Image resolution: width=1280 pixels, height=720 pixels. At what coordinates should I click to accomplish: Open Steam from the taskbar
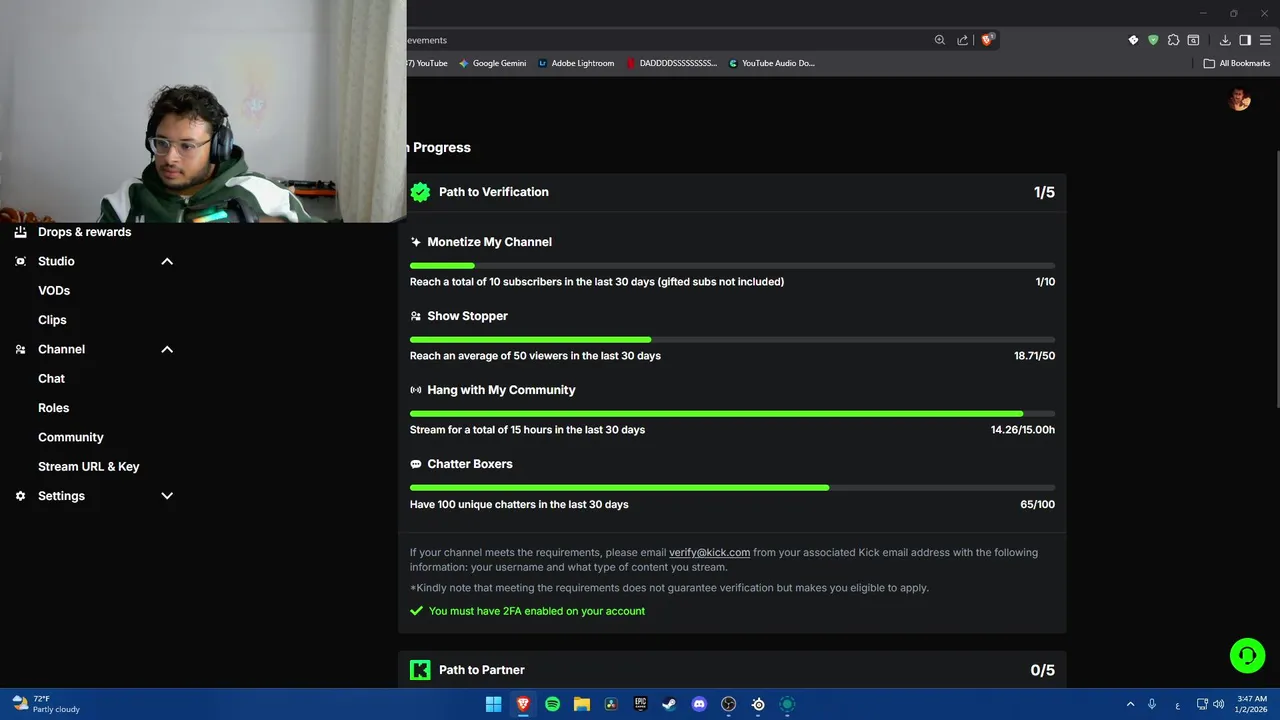pyautogui.click(x=669, y=704)
